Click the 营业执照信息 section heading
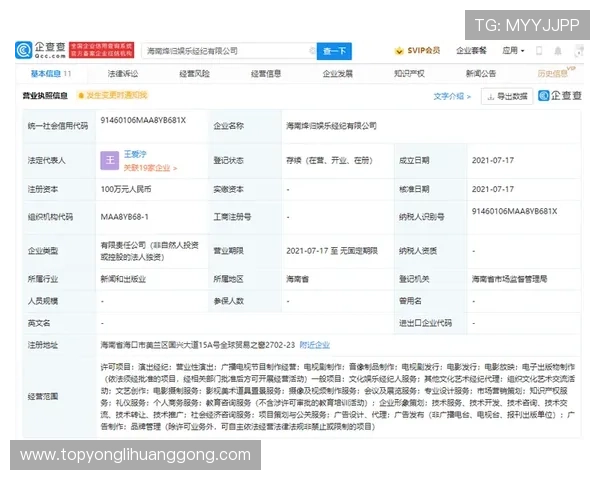This screenshot has height=480, width=600. (x=45, y=96)
